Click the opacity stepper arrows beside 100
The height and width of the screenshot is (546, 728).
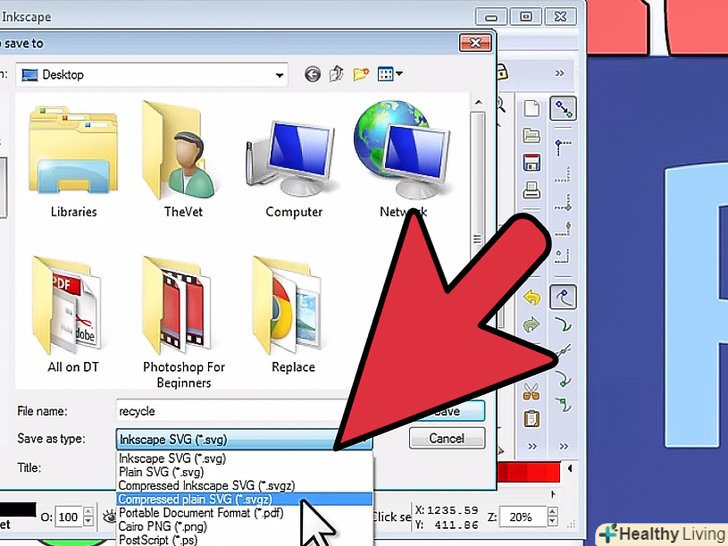click(88, 516)
